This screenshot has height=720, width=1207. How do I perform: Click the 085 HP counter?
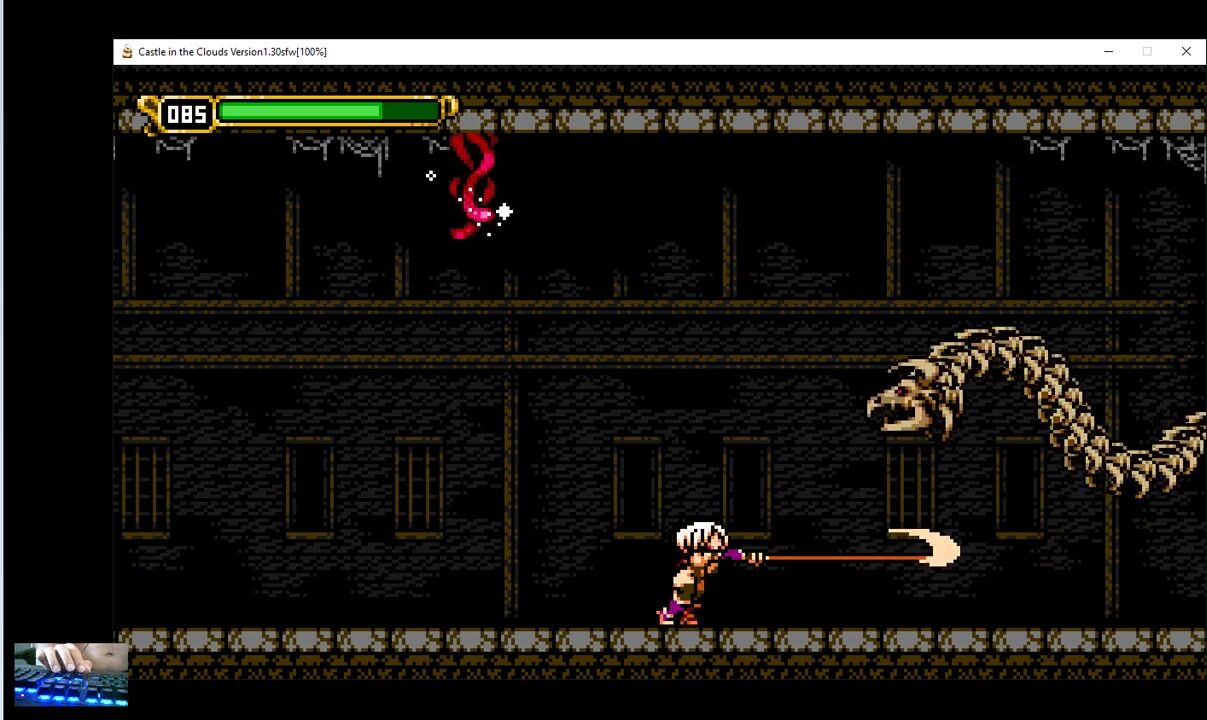click(186, 114)
